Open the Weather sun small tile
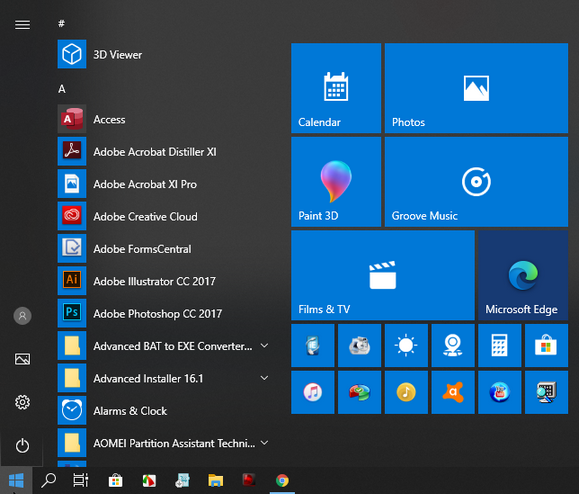579x494 pixels. tap(406, 345)
